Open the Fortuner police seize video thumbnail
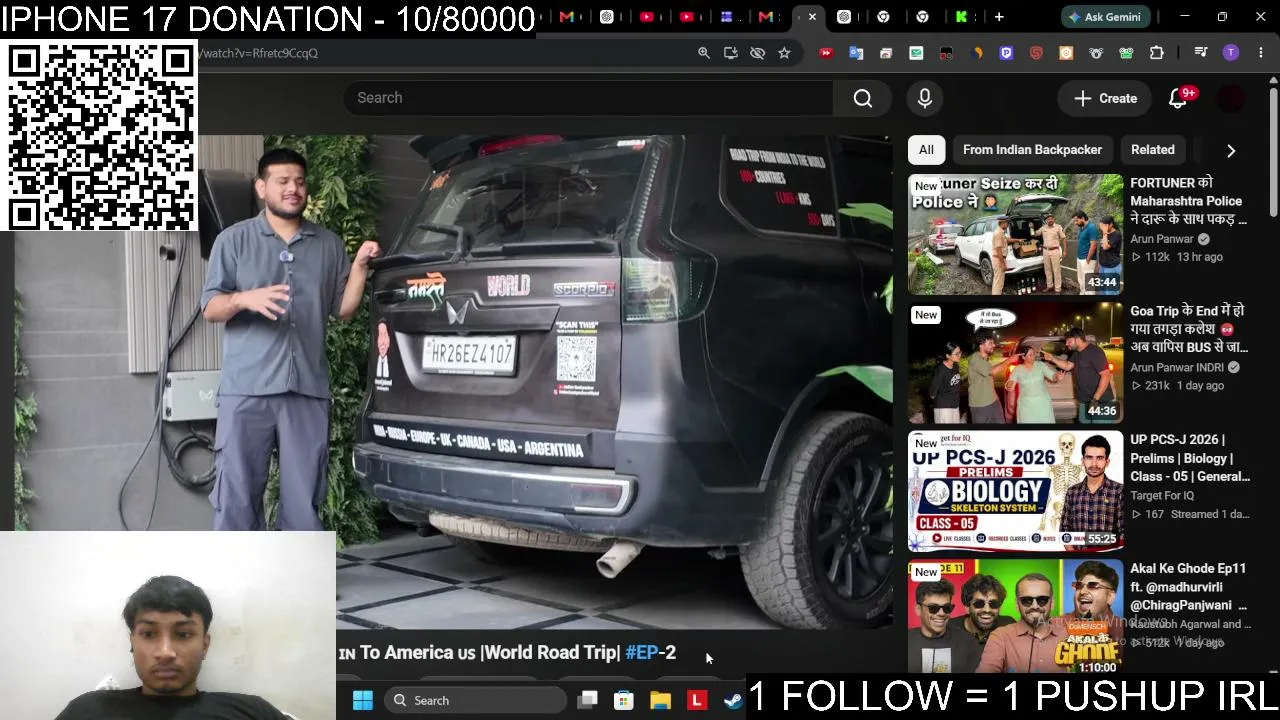 pyautogui.click(x=1015, y=234)
